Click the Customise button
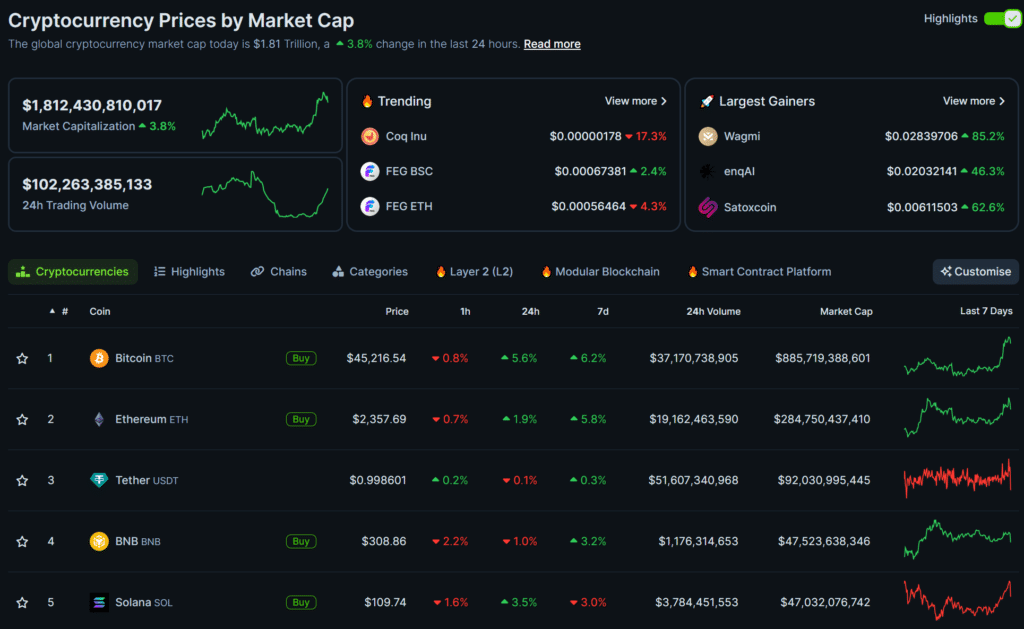Image resolution: width=1024 pixels, height=629 pixels. [976, 272]
